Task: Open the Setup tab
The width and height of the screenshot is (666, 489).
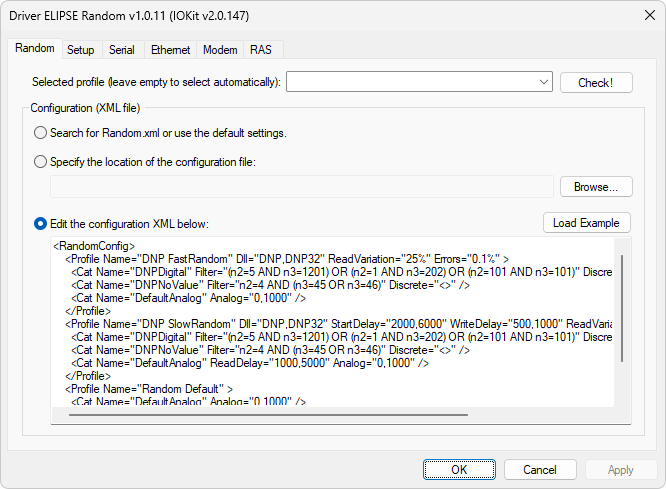Action: tap(81, 50)
